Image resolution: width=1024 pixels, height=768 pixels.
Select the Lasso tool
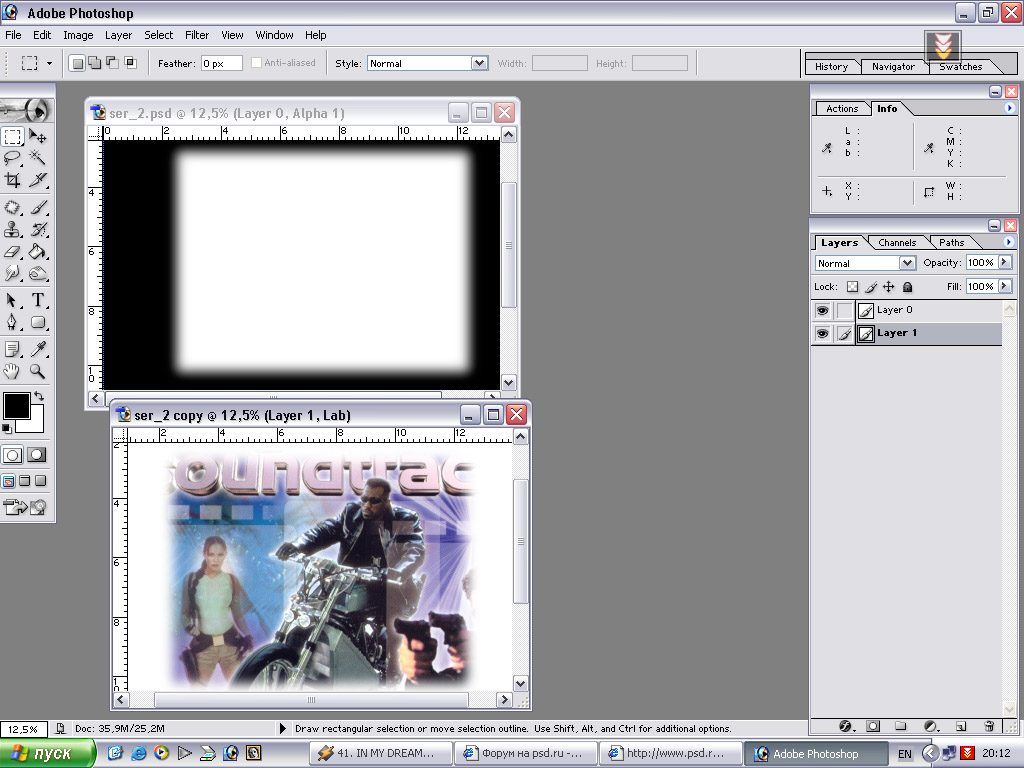coord(12,158)
